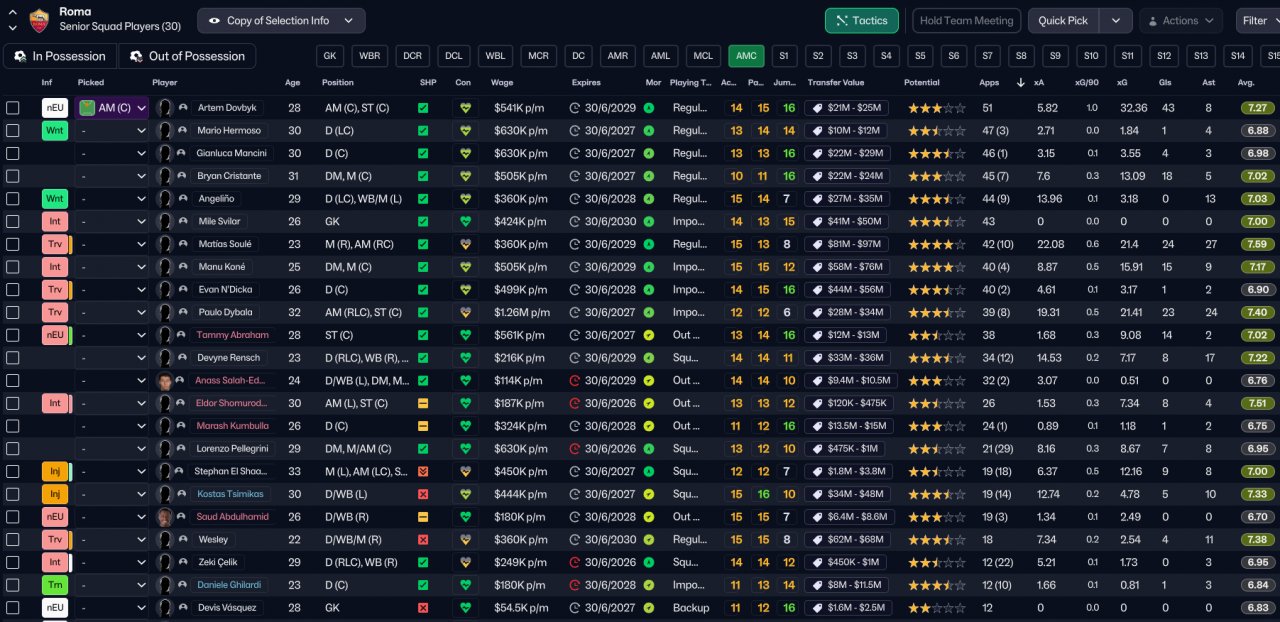The width and height of the screenshot is (1280, 622).
Task: Click the person icon beside Mario Hermoso
Action: [x=182, y=130]
